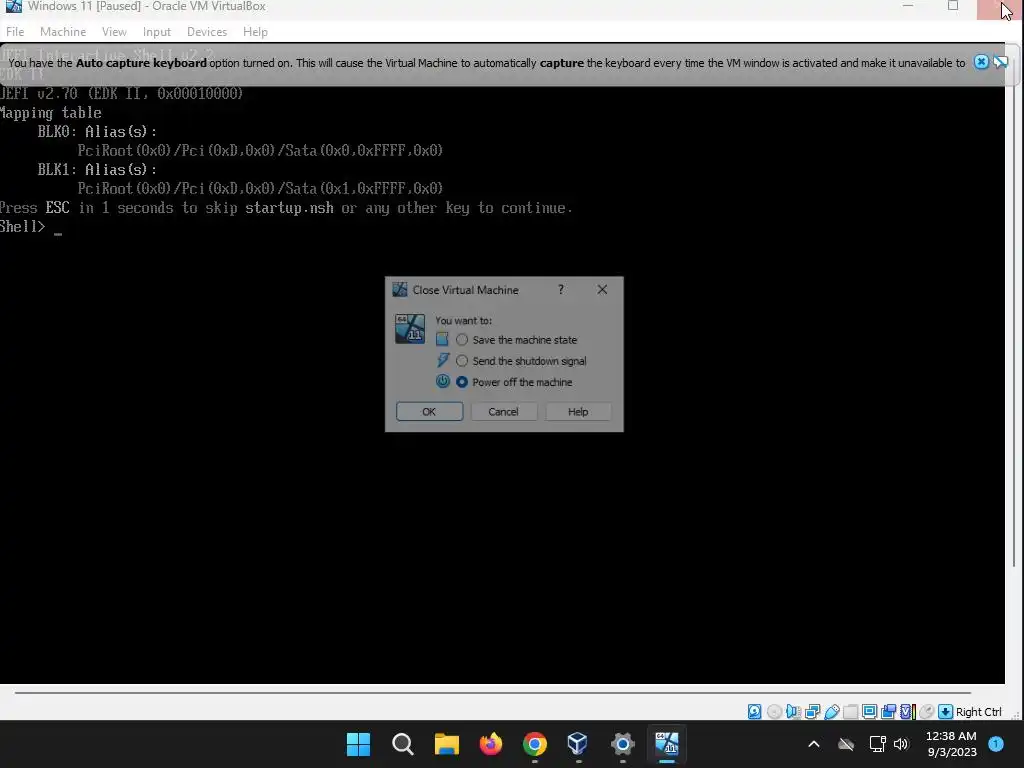Click the network tray icon
This screenshot has height=768, width=1024.
point(877,744)
